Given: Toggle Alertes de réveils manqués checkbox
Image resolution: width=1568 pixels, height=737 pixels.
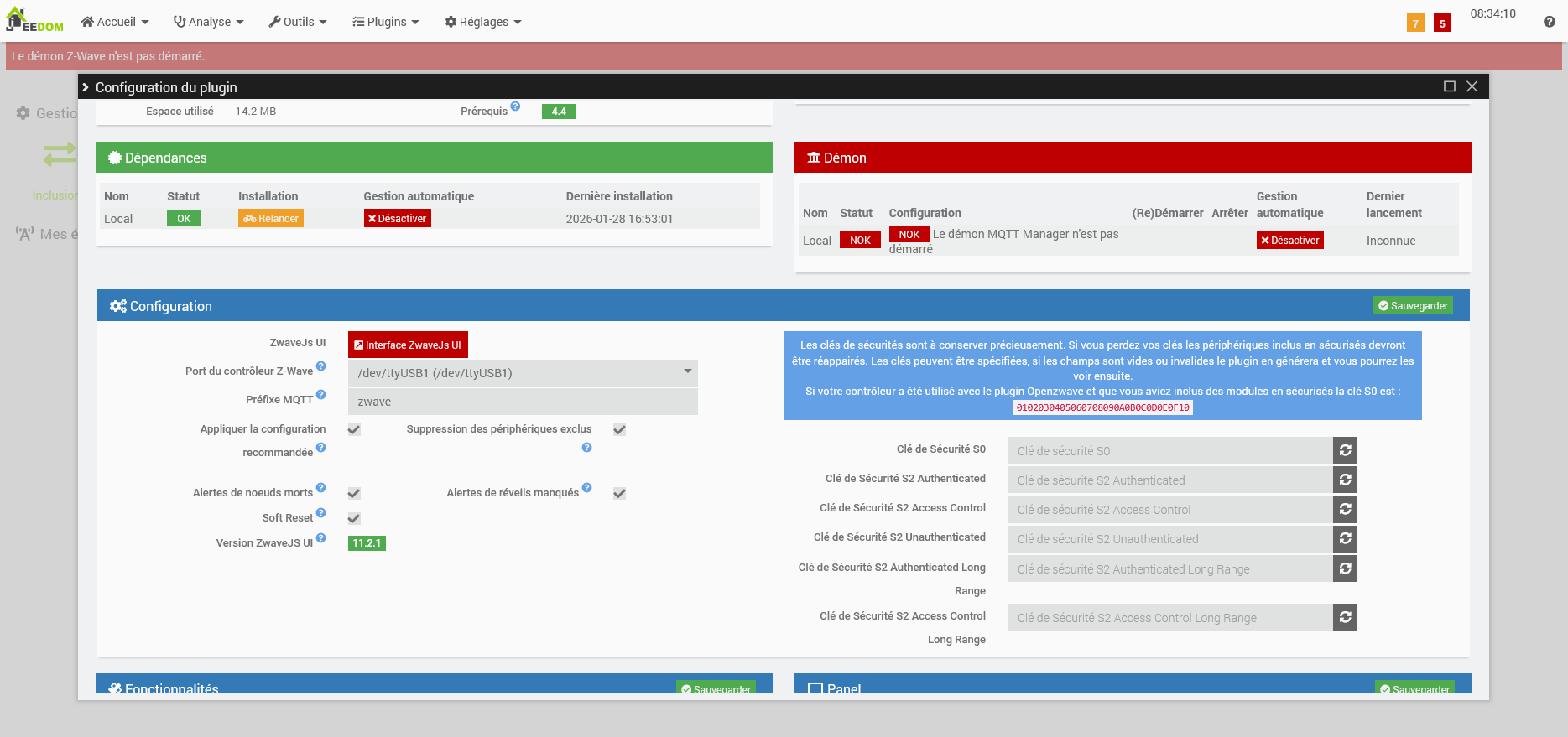Looking at the screenshot, I should coord(619,493).
